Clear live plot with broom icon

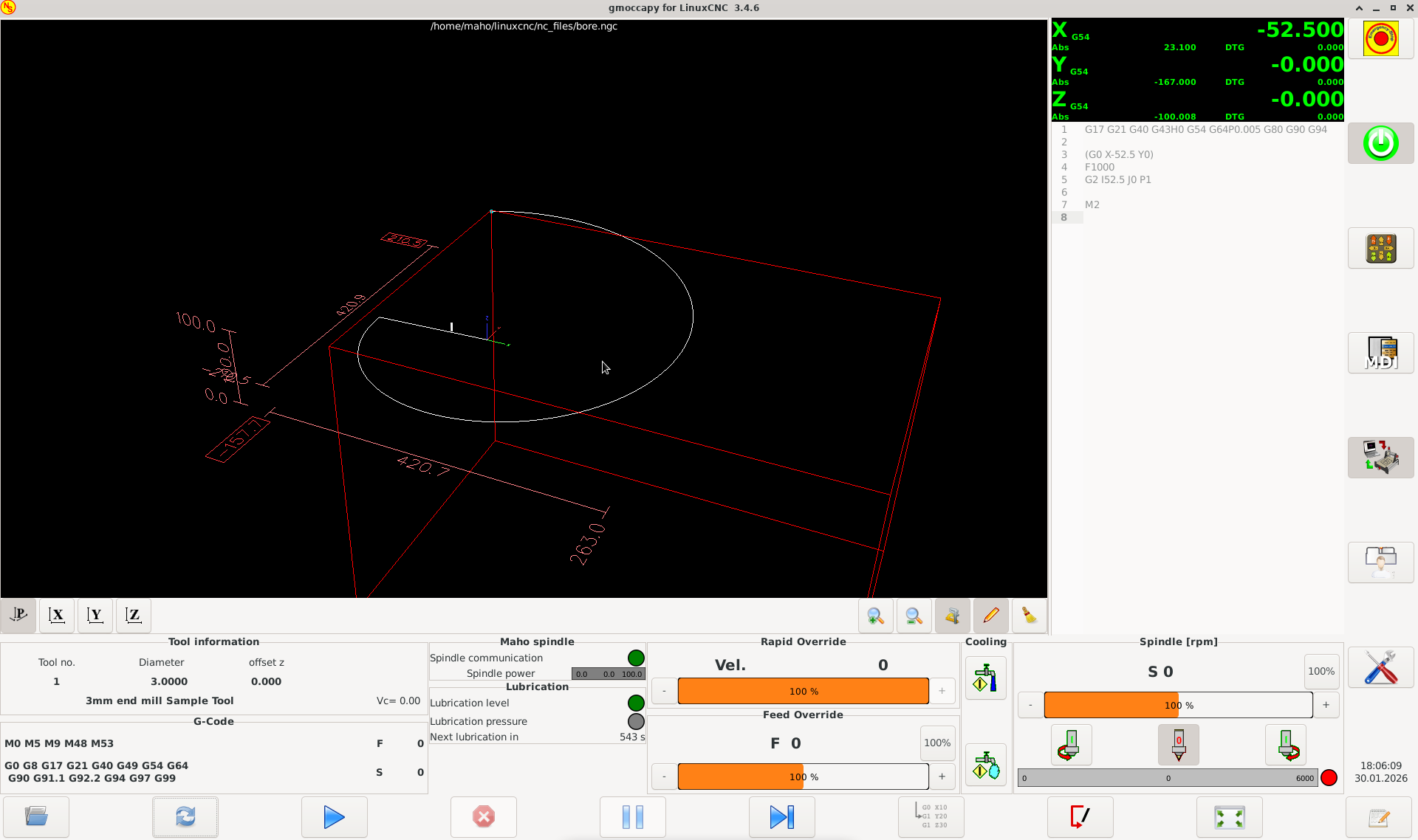click(x=1029, y=616)
